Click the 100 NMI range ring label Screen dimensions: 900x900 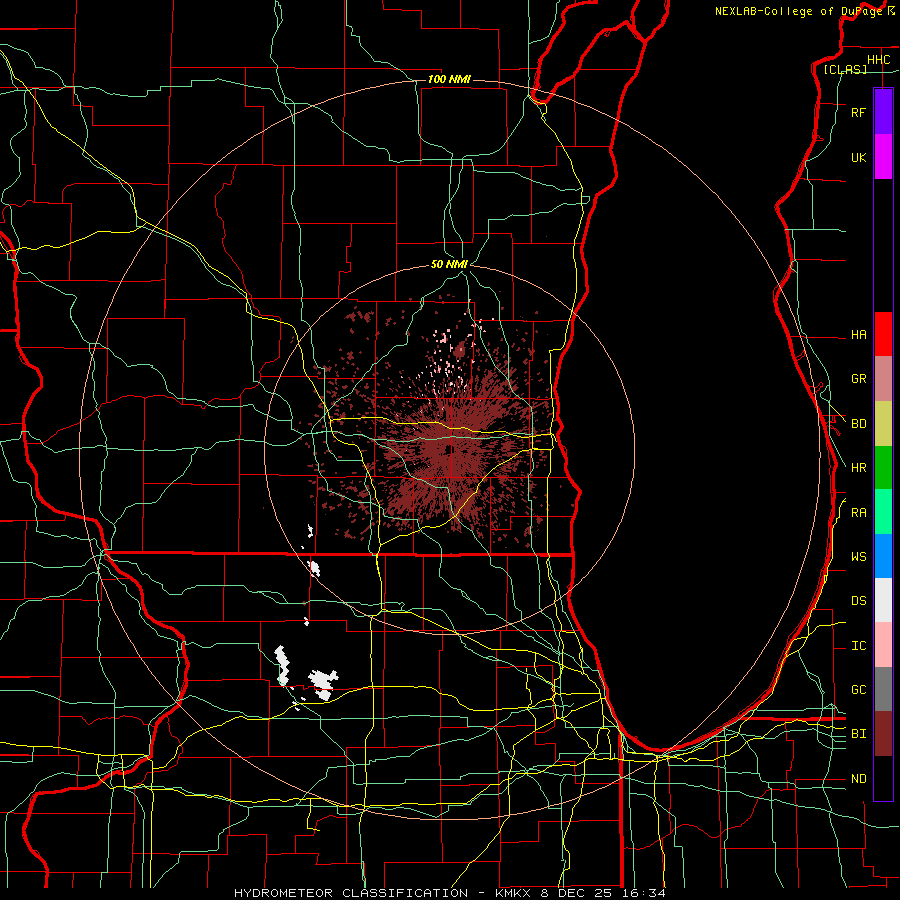point(449,79)
